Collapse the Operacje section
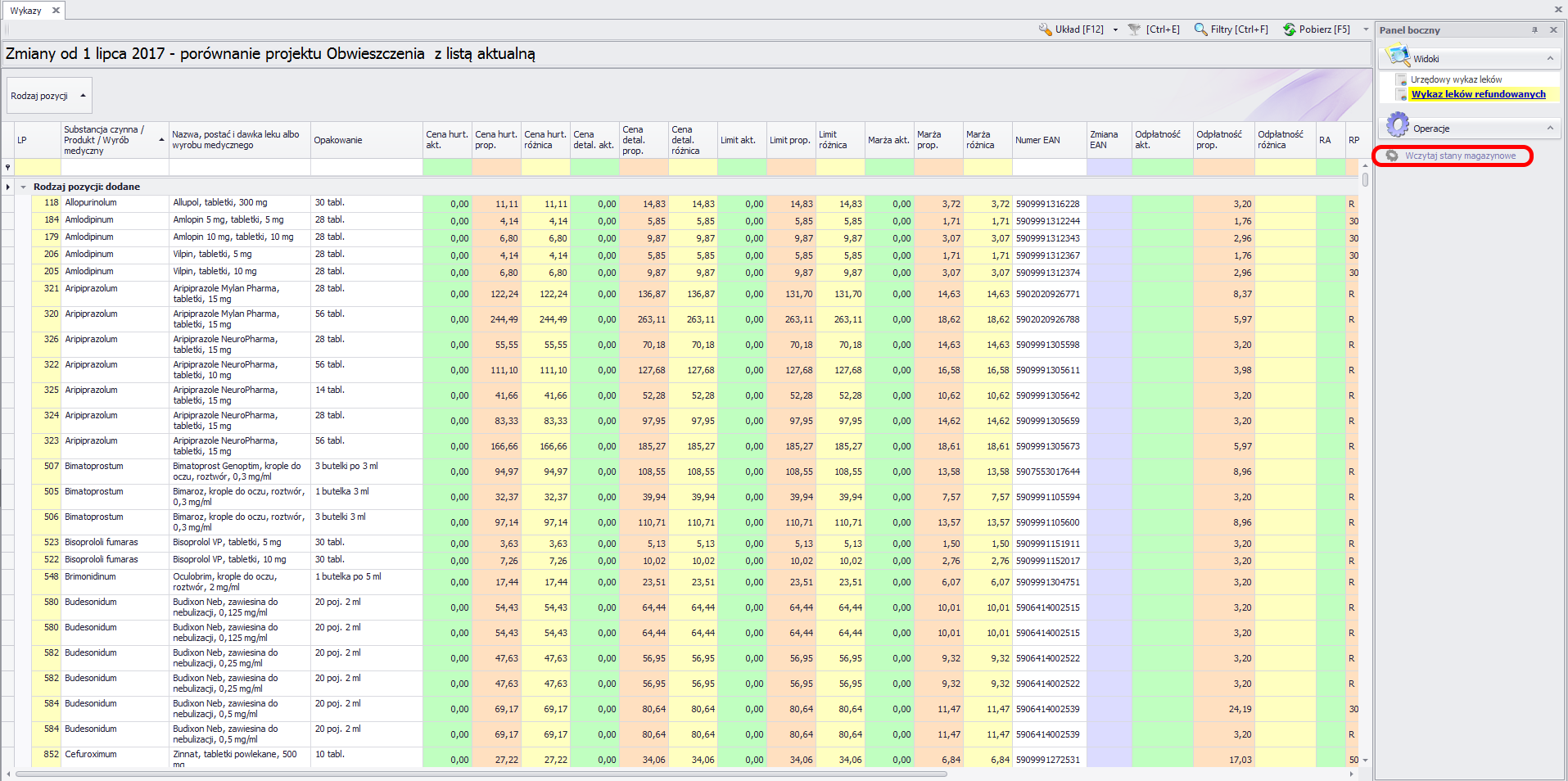The height and width of the screenshot is (781, 1568). 1550,129
